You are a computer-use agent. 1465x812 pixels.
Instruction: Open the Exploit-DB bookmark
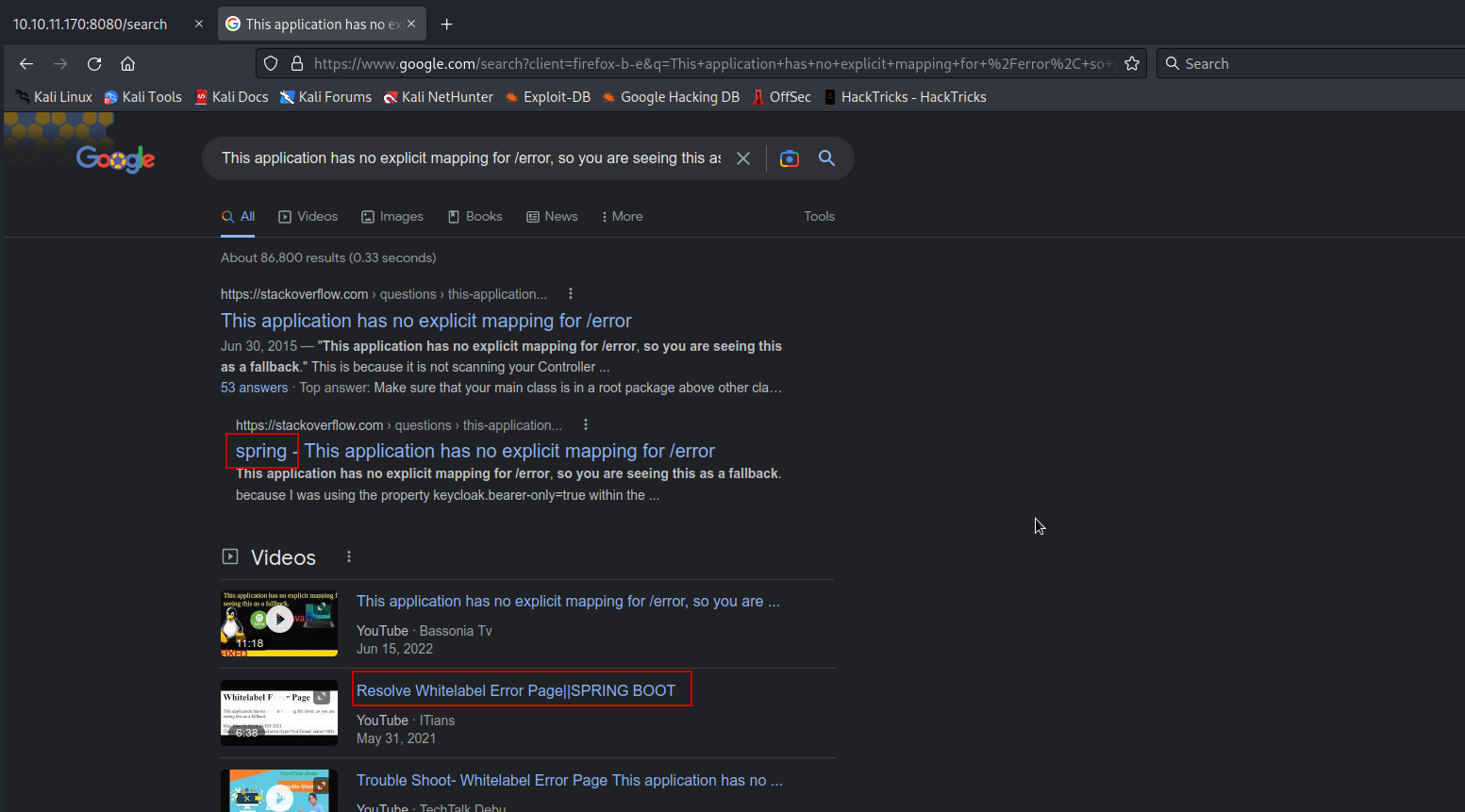547,97
